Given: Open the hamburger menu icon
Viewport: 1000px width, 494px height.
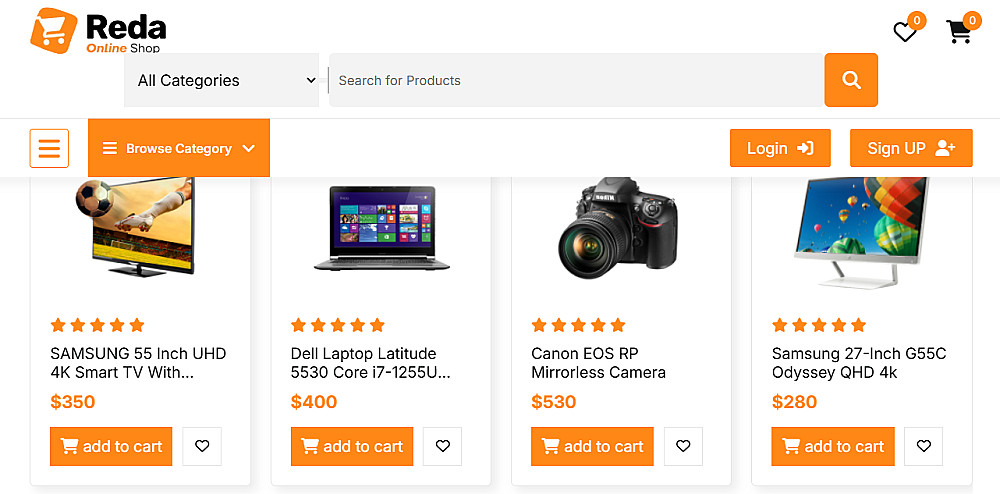Looking at the screenshot, I should tap(49, 148).
